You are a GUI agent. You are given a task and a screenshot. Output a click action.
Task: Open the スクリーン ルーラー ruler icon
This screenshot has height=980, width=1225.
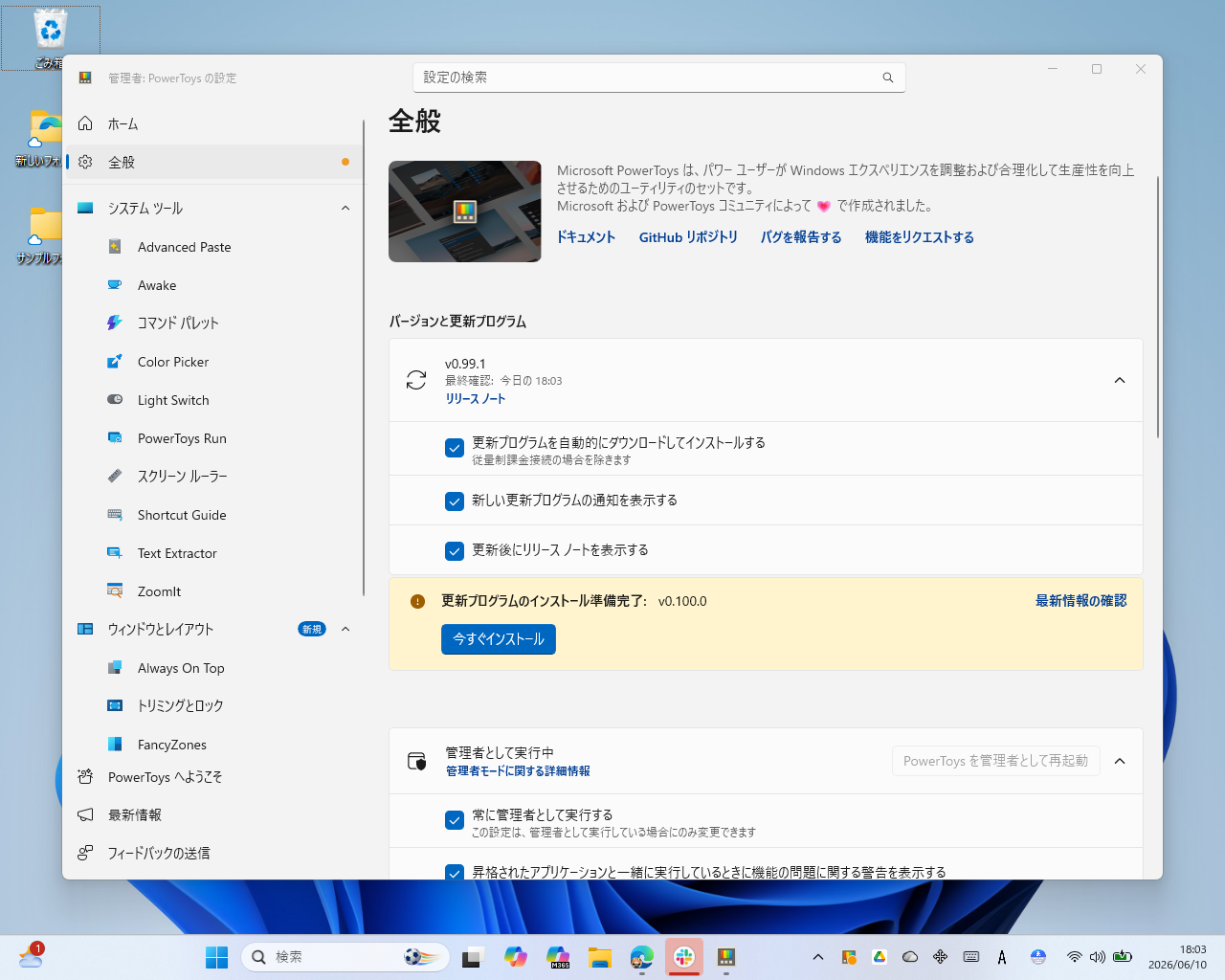(x=115, y=476)
